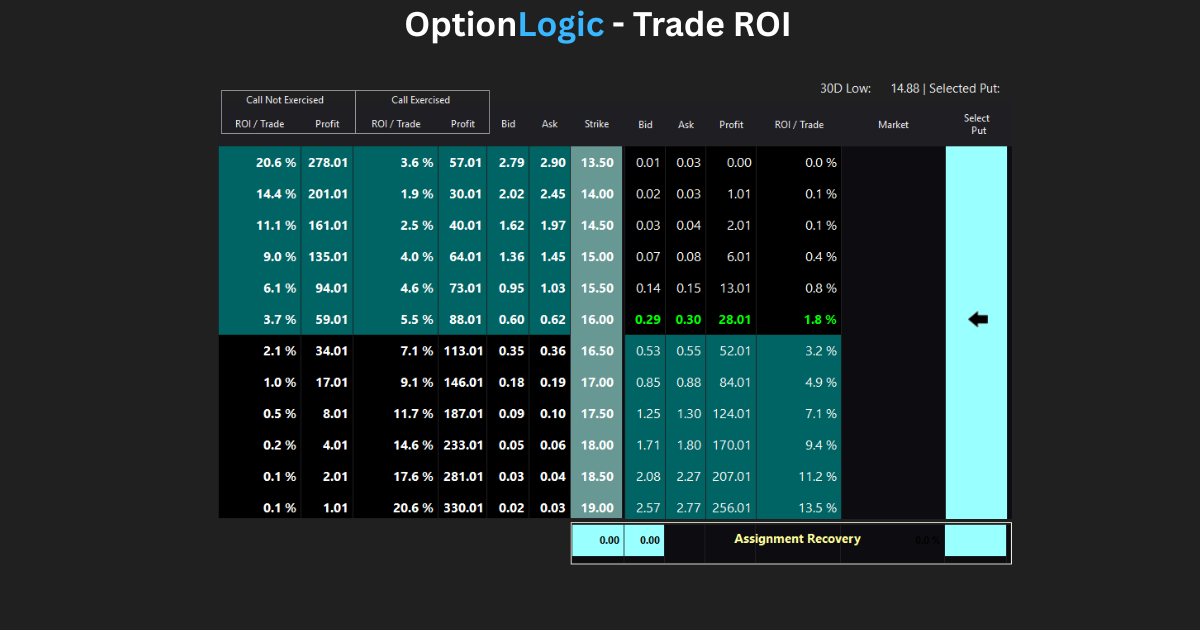Viewport: 1200px width, 630px height.
Task: Select the 19.00 strike cell
Action: (597, 507)
